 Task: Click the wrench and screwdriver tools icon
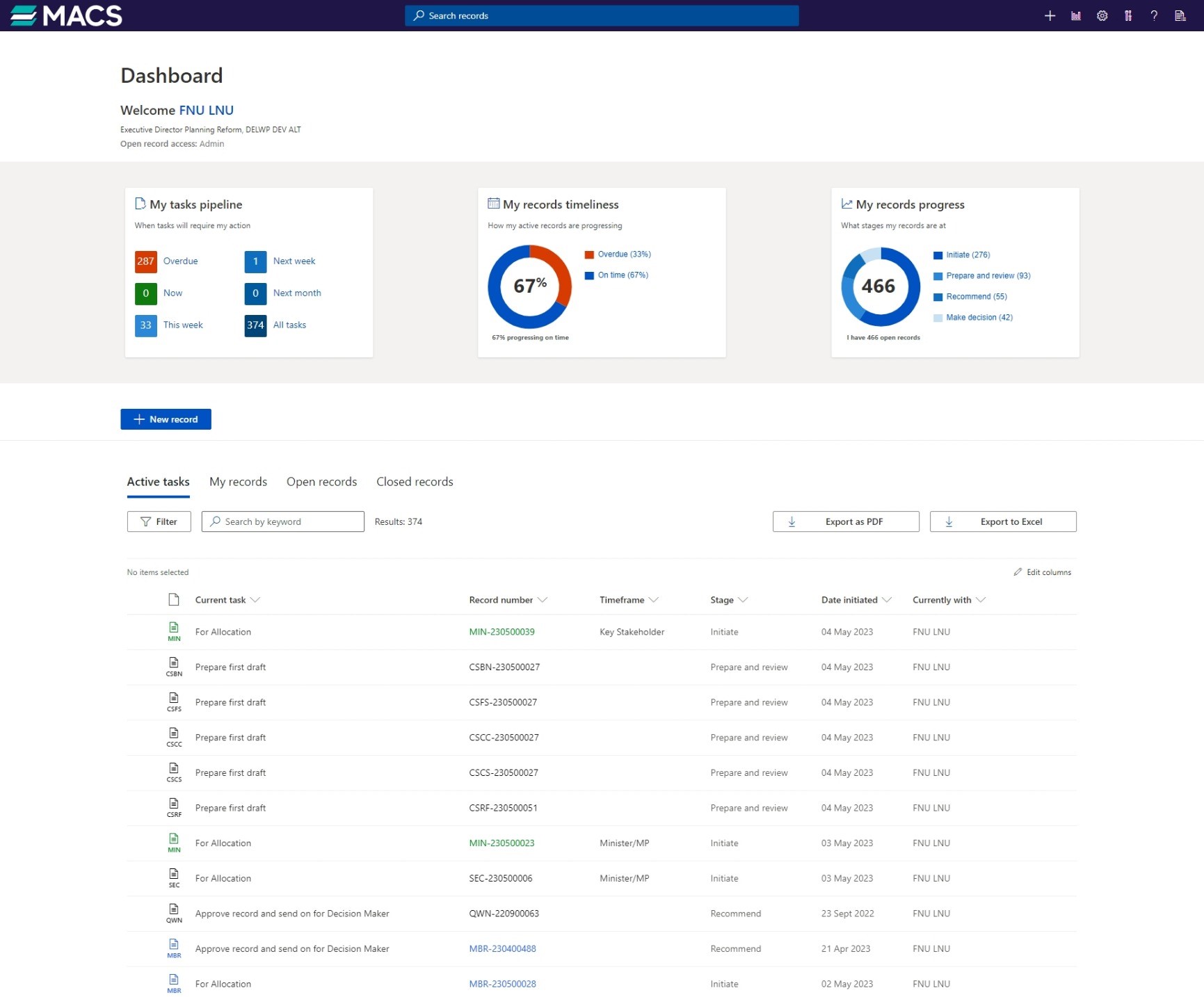(x=1128, y=15)
